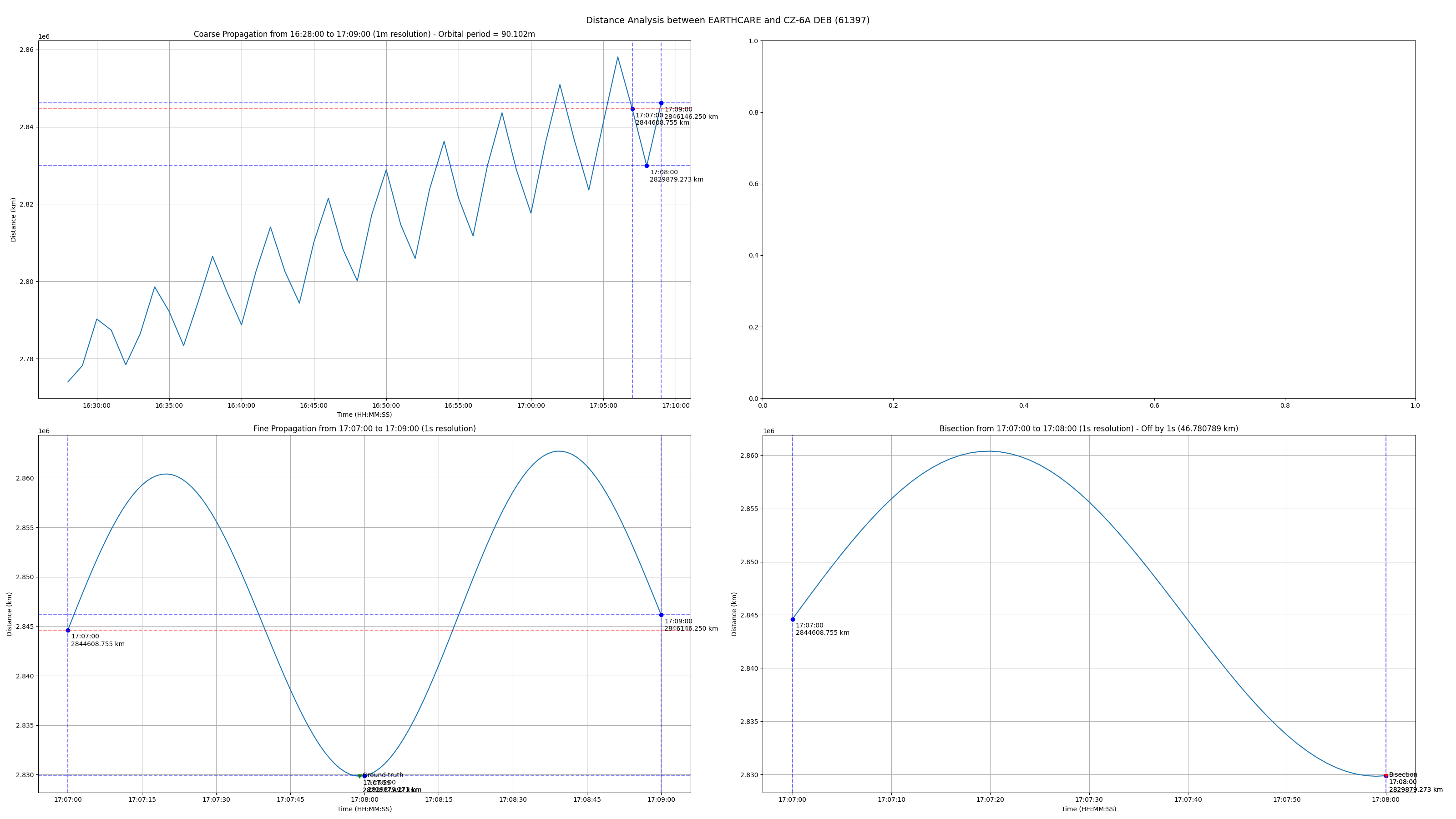
Task: Click the Fine Propagation subplot title
Action: pyautogui.click(x=364, y=429)
